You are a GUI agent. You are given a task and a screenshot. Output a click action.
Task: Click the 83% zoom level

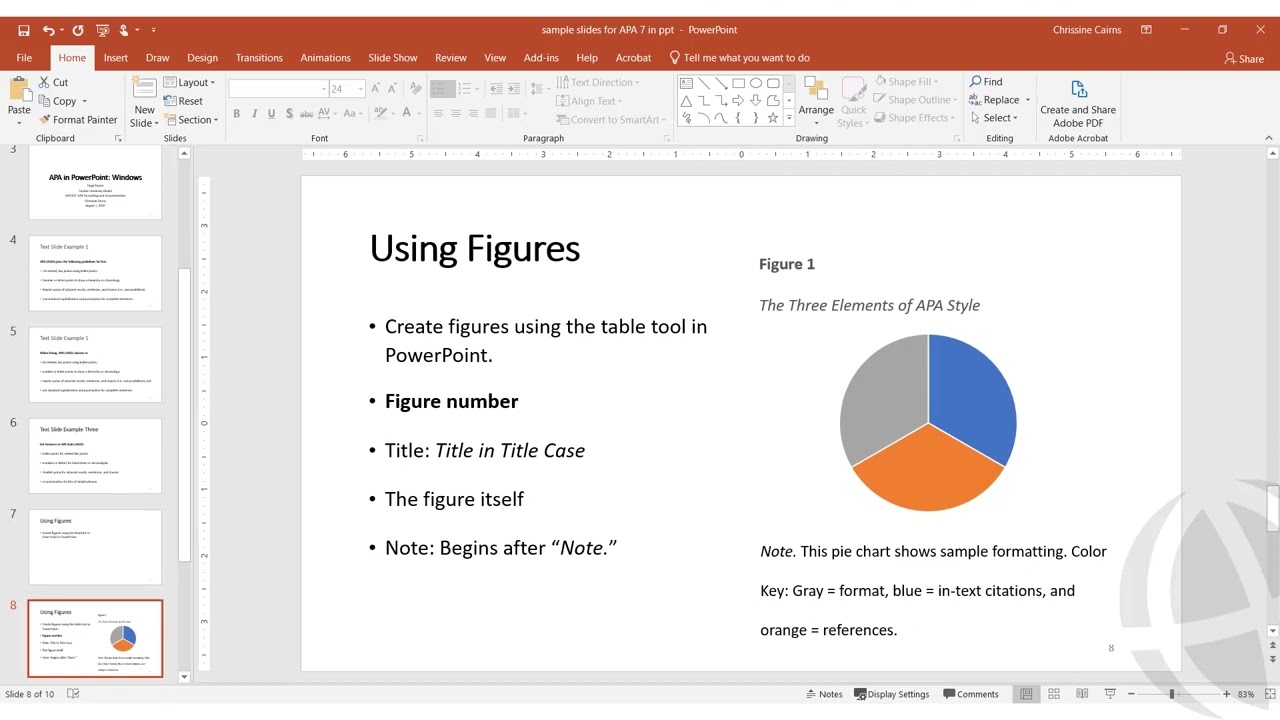[1246, 694]
